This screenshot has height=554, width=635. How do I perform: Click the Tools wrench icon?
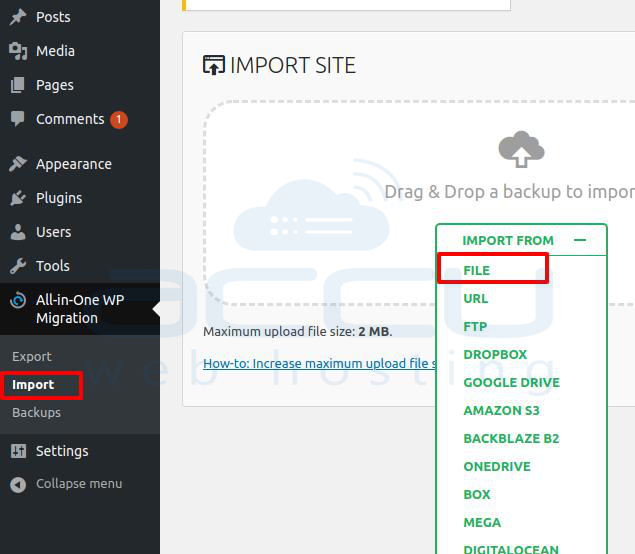(x=18, y=266)
